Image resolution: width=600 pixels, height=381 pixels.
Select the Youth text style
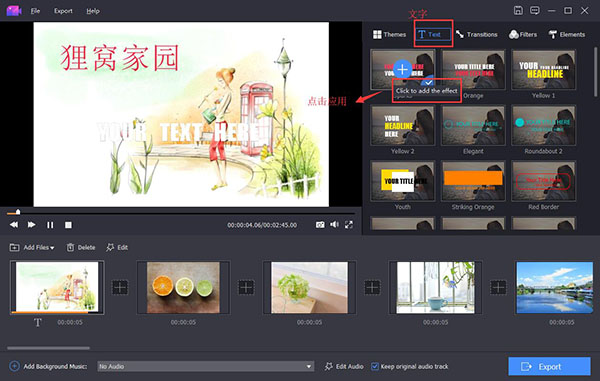403,181
